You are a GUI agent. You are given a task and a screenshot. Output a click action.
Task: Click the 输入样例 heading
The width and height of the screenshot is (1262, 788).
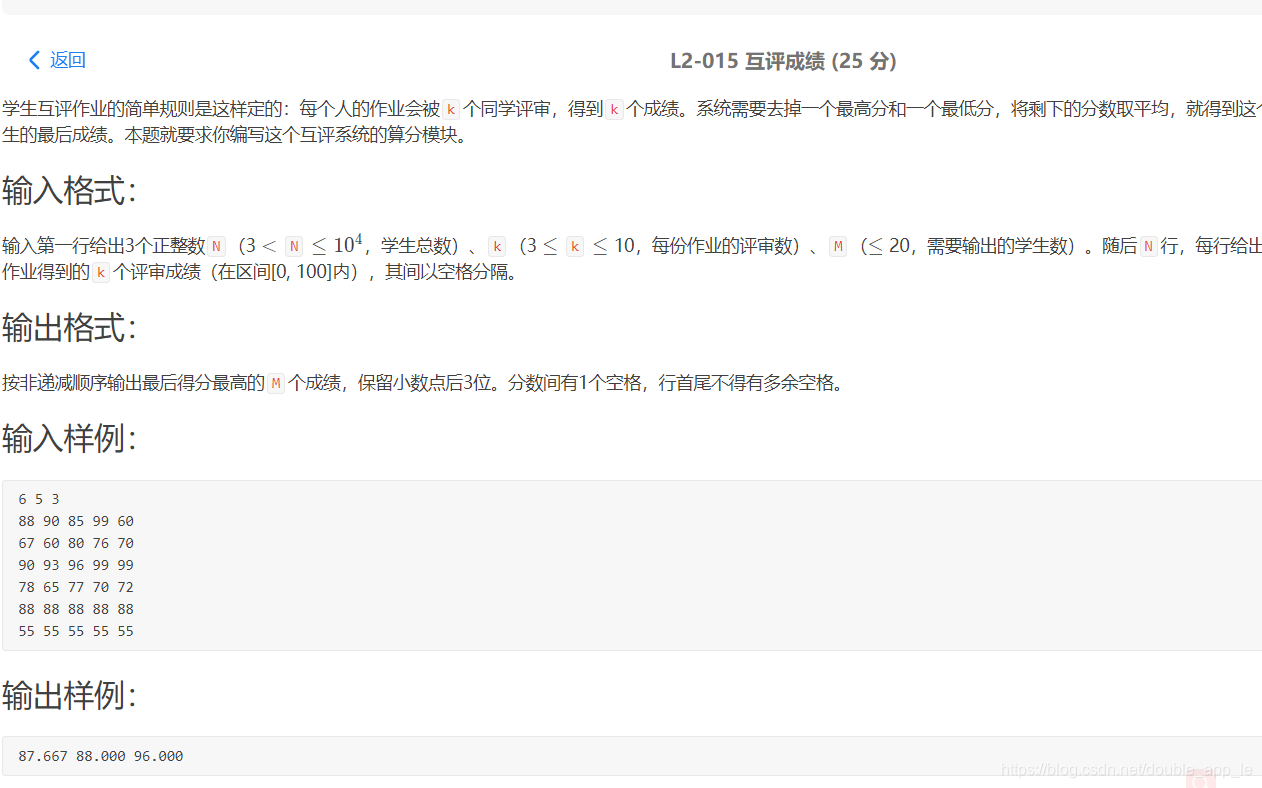tap(69, 437)
